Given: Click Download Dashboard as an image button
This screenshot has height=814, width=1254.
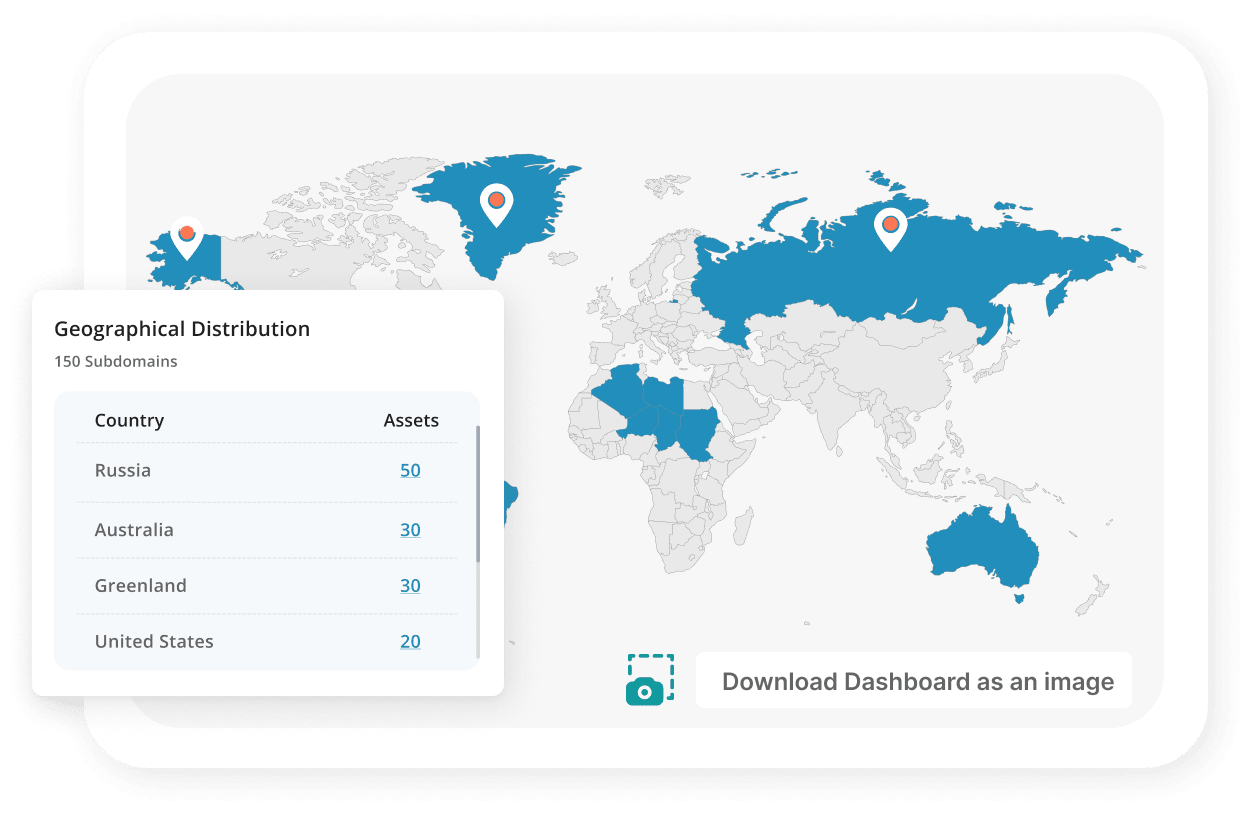Looking at the screenshot, I should (x=914, y=681).
